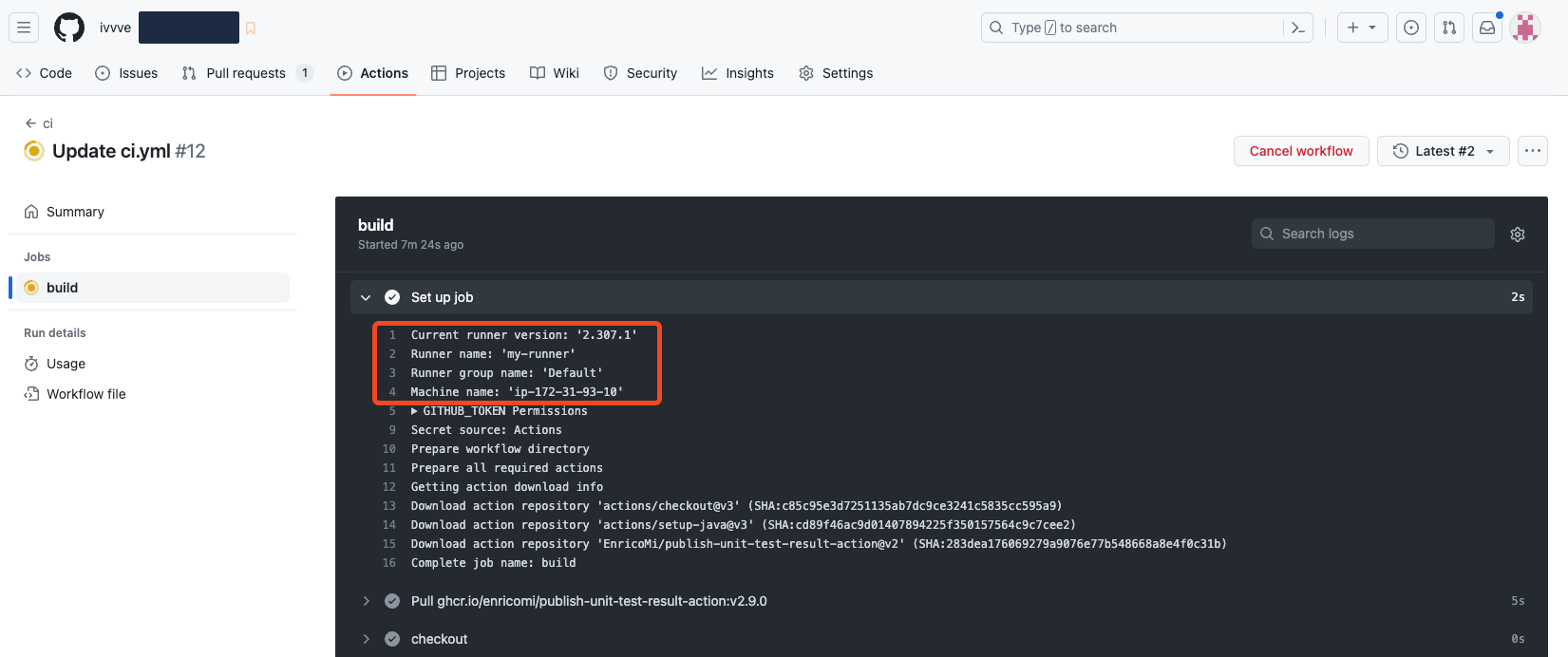1568x657 pixels.
Task: Open the Projects tab
Action: click(468, 73)
